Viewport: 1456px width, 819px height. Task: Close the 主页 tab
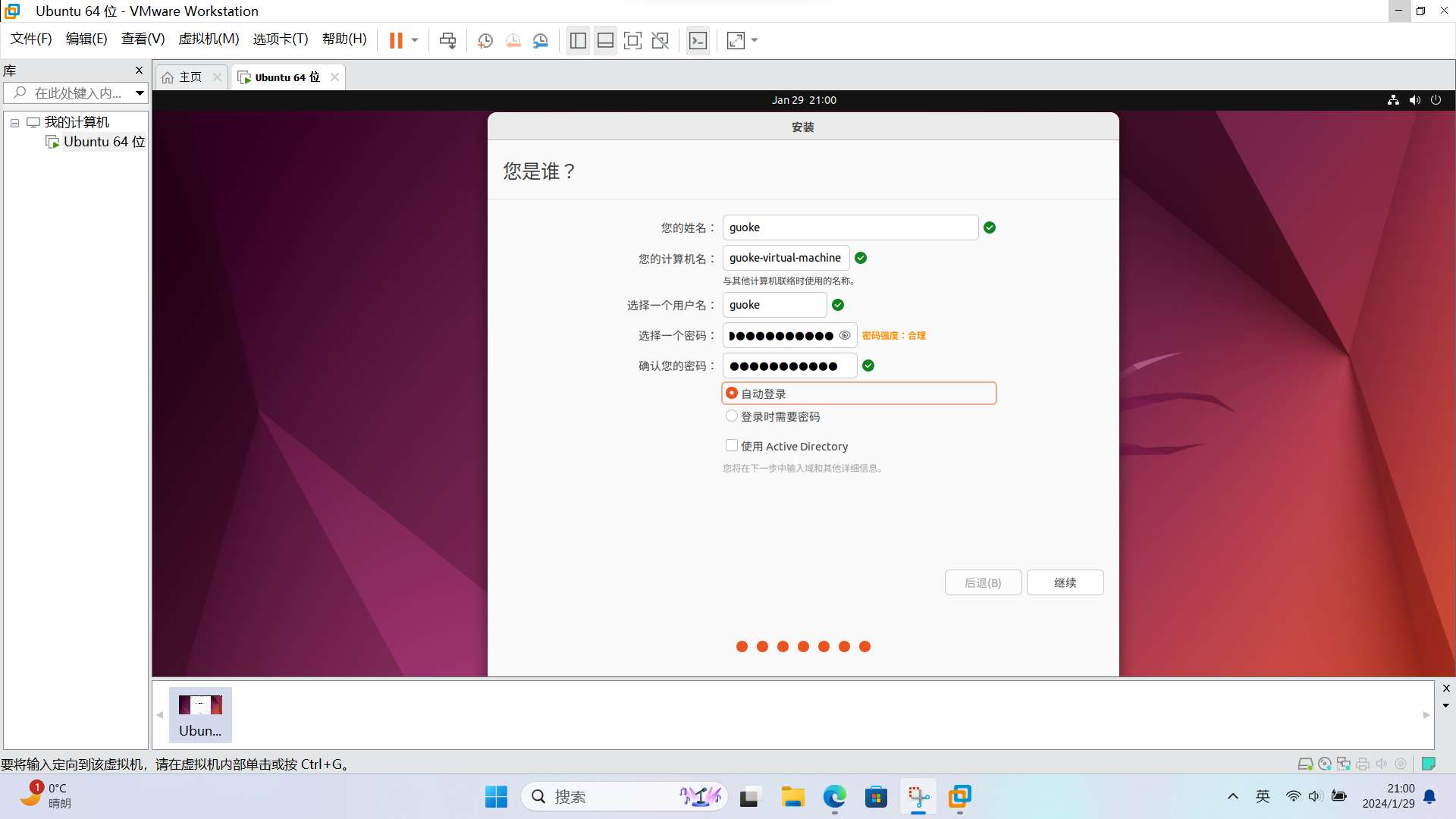[218, 77]
